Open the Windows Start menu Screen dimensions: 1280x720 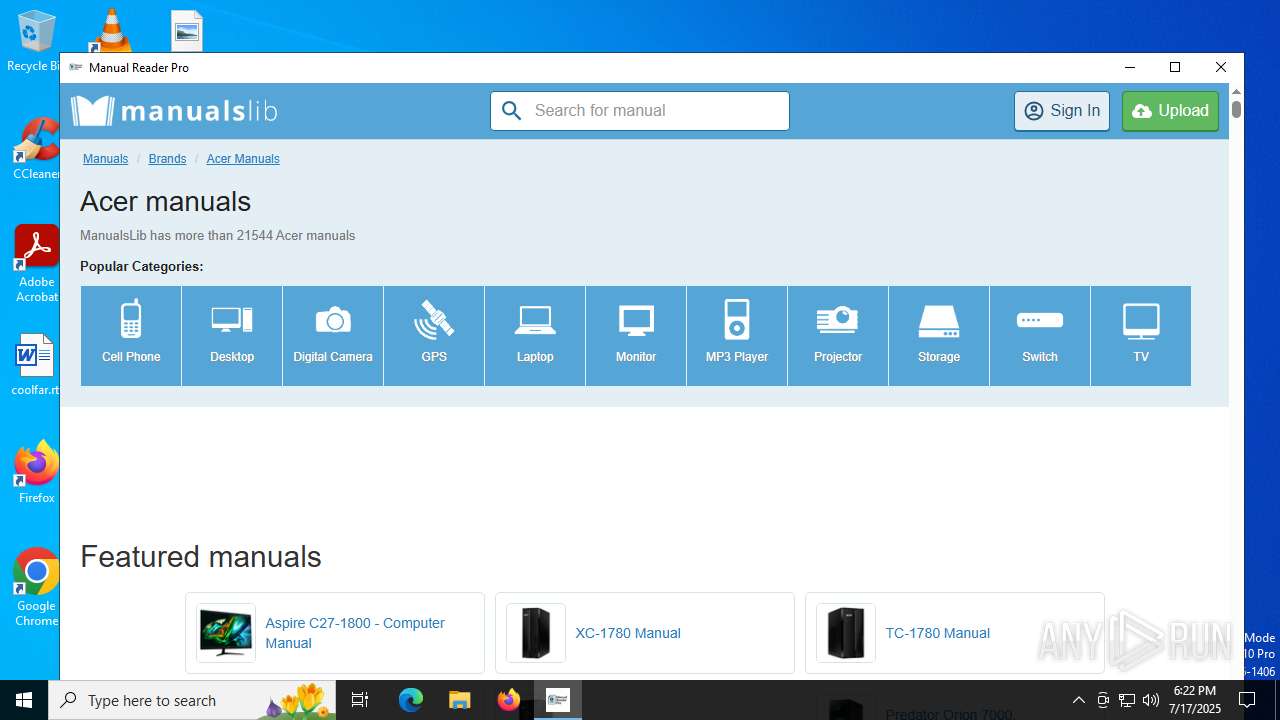coord(24,700)
